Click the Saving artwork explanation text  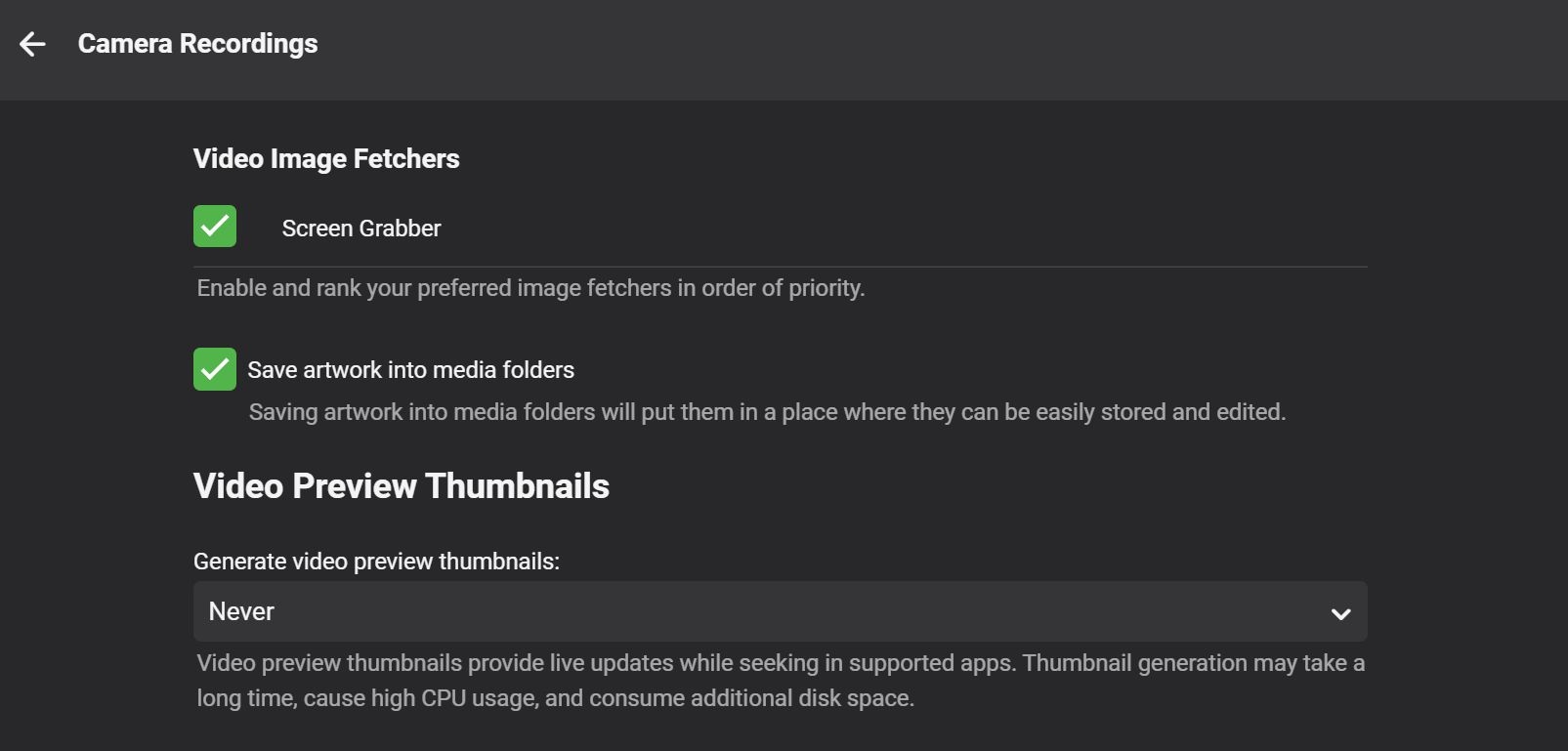767,412
